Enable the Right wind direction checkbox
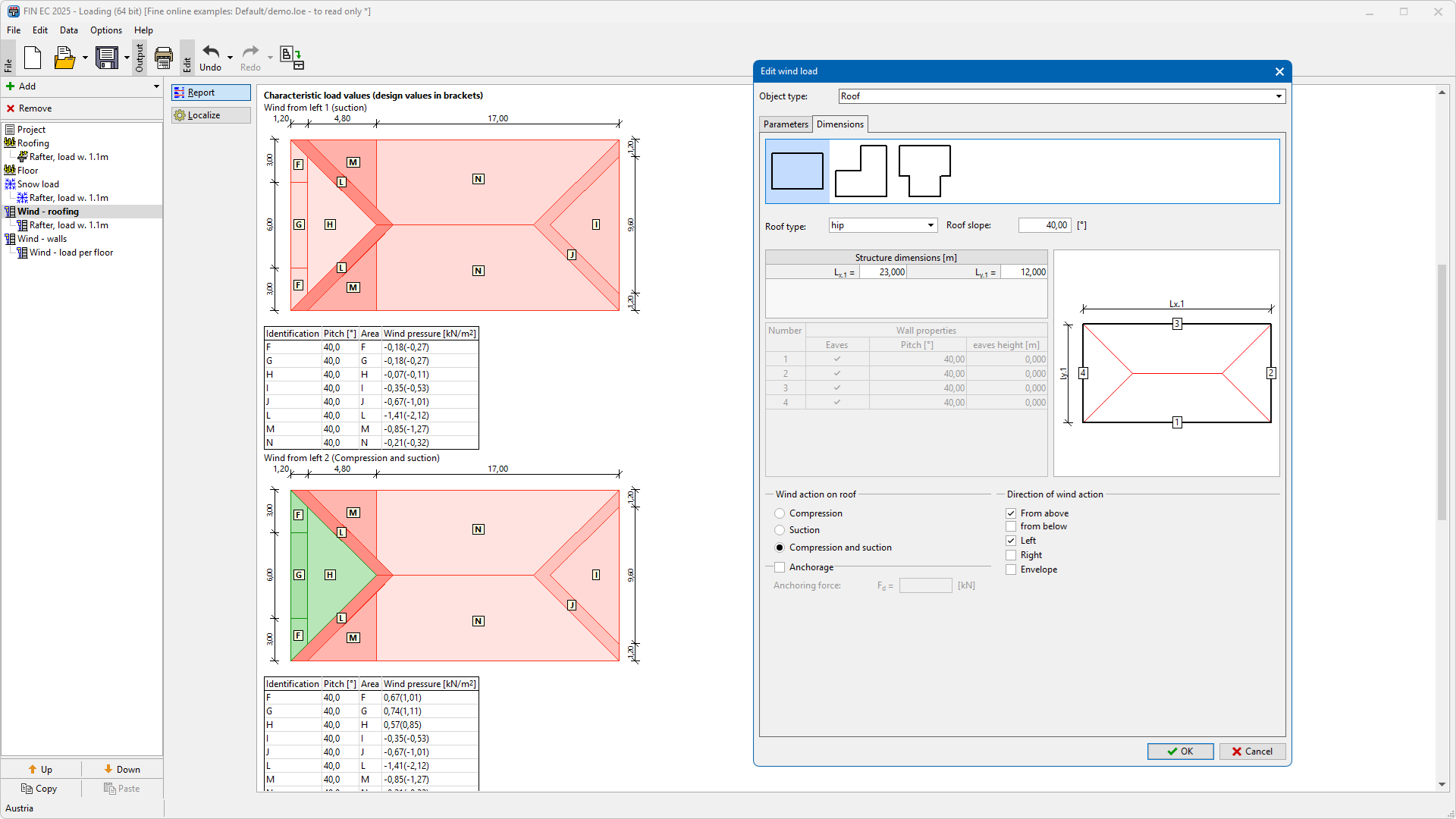 click(x=1011, y=555)
